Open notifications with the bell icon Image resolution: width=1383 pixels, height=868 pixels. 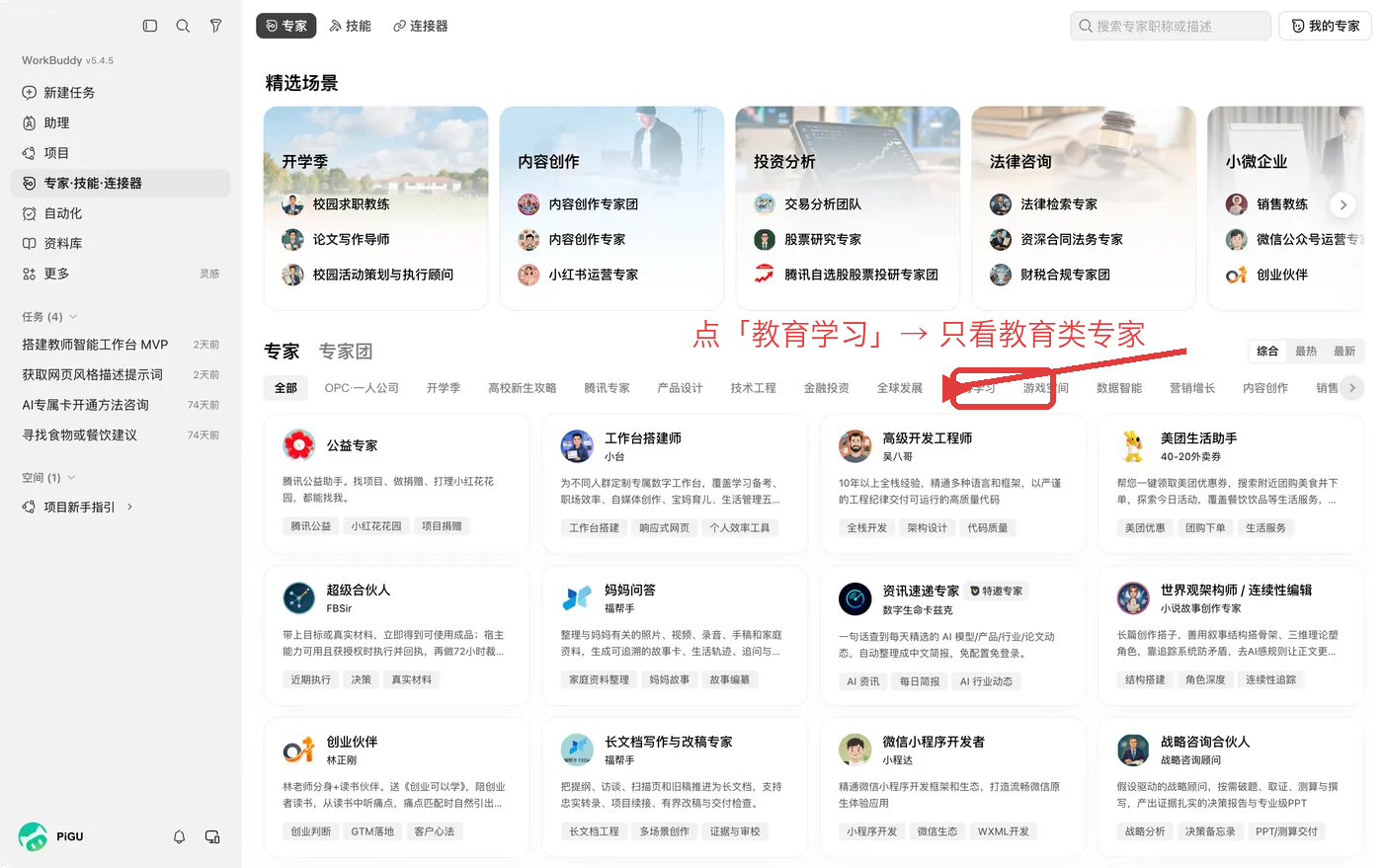point(179,836)
